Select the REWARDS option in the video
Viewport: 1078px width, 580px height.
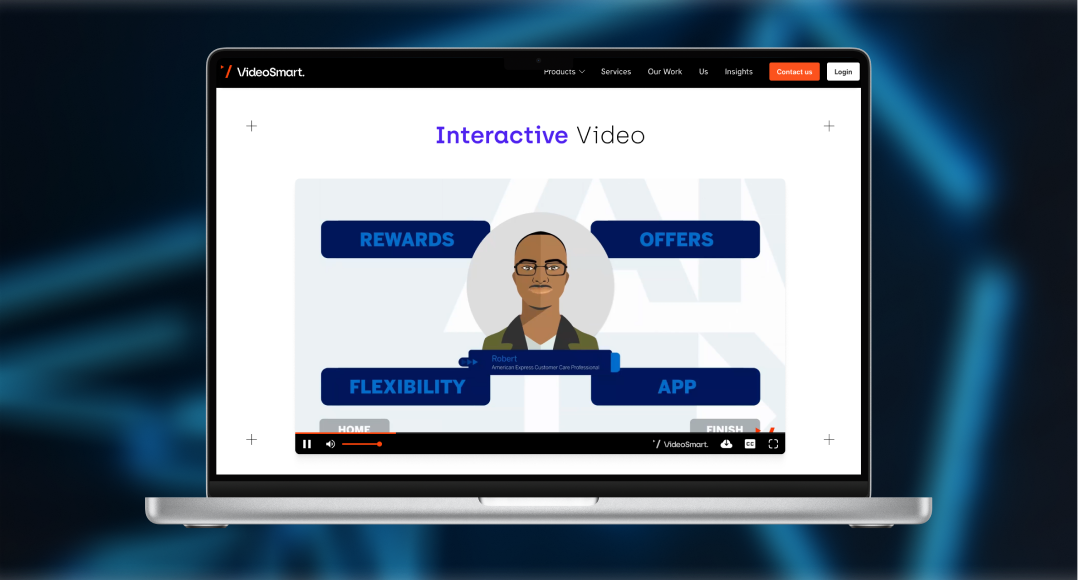pos(405,239)
